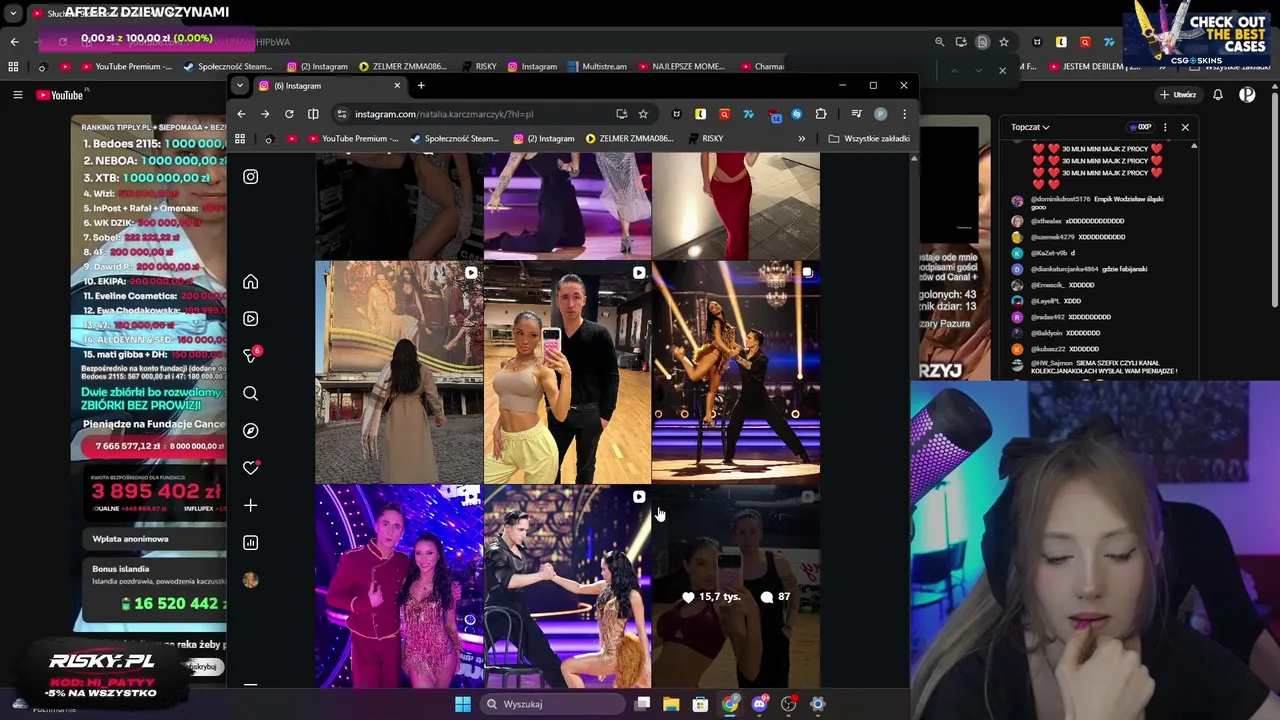Open site information icon in address bar

tap(341, 114)
